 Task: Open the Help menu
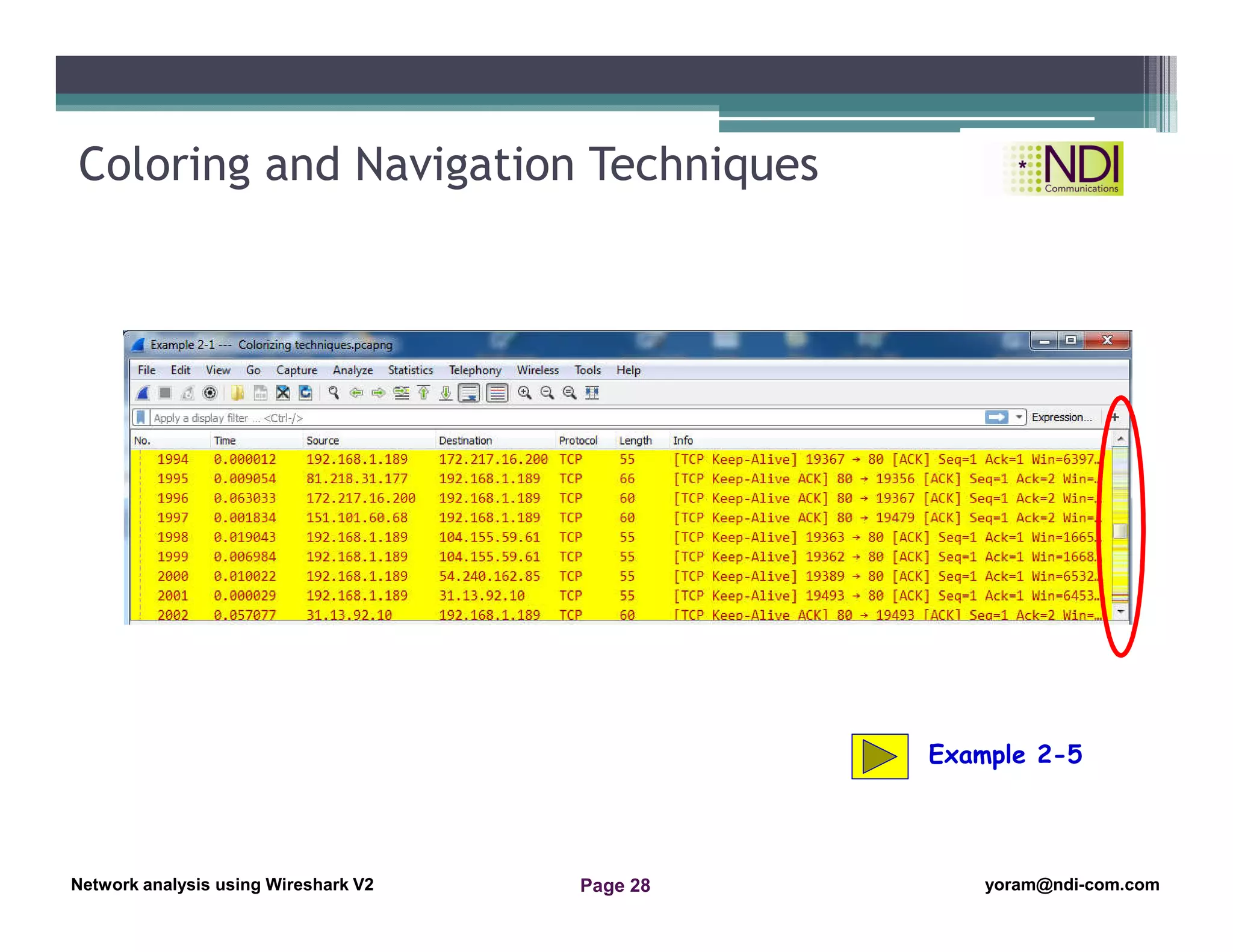629,370
